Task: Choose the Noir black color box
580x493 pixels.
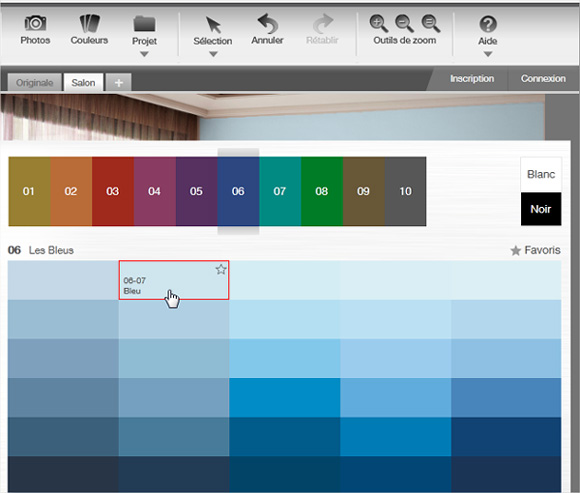Action: [541, 209]
